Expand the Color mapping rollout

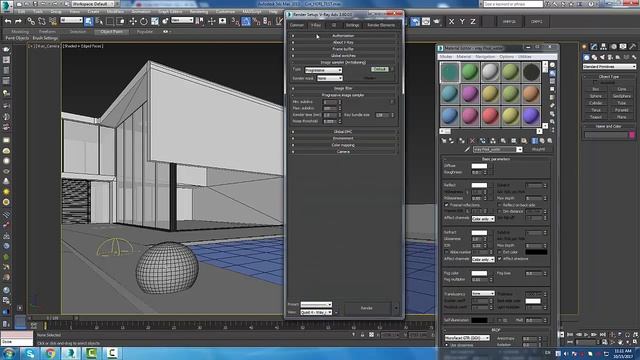click(x=343, y=145)
